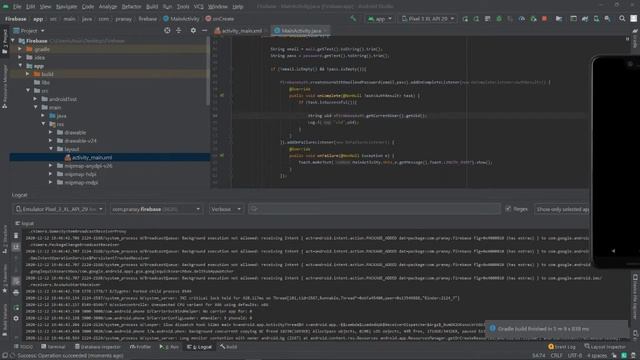
Task: Open the com.pranay.firebase process dropdown
Action: click(156, 209)
